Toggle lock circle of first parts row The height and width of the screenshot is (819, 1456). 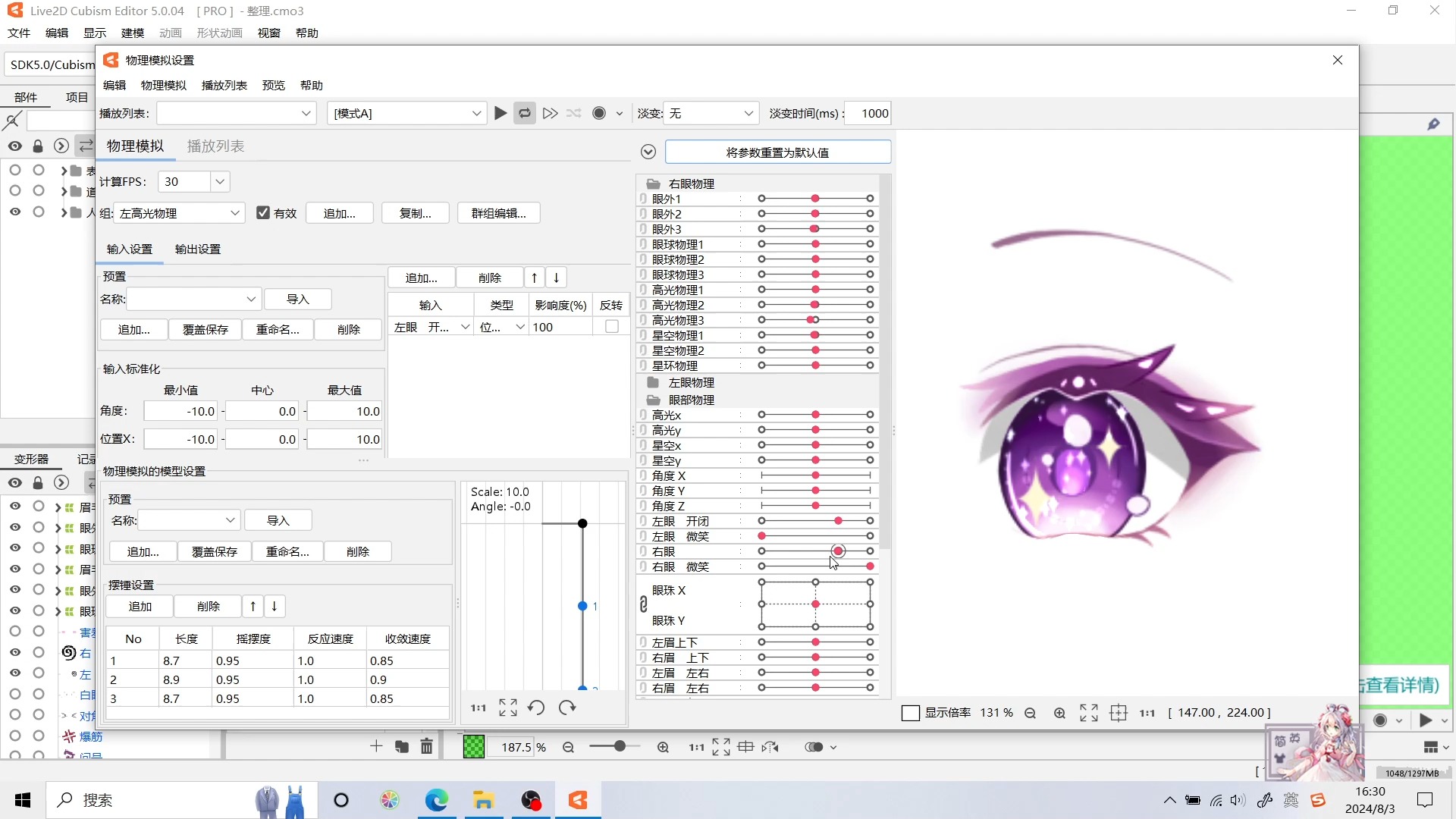[x=39, y=170]
